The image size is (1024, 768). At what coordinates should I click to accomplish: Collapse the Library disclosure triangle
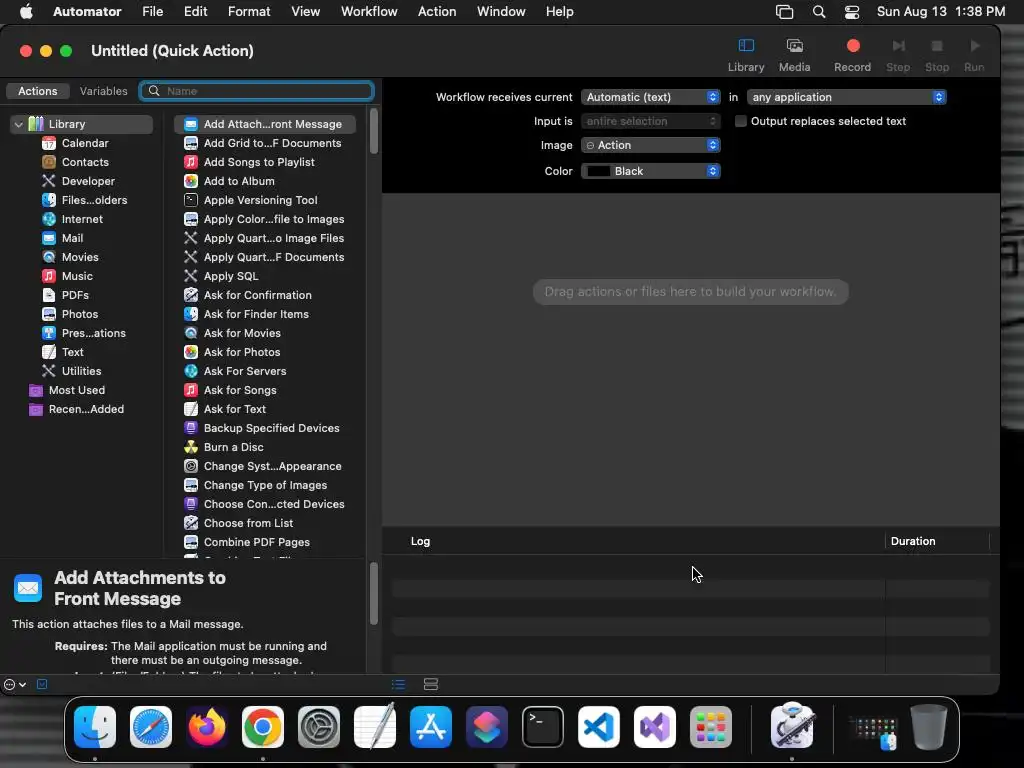[x=18, y=123]
